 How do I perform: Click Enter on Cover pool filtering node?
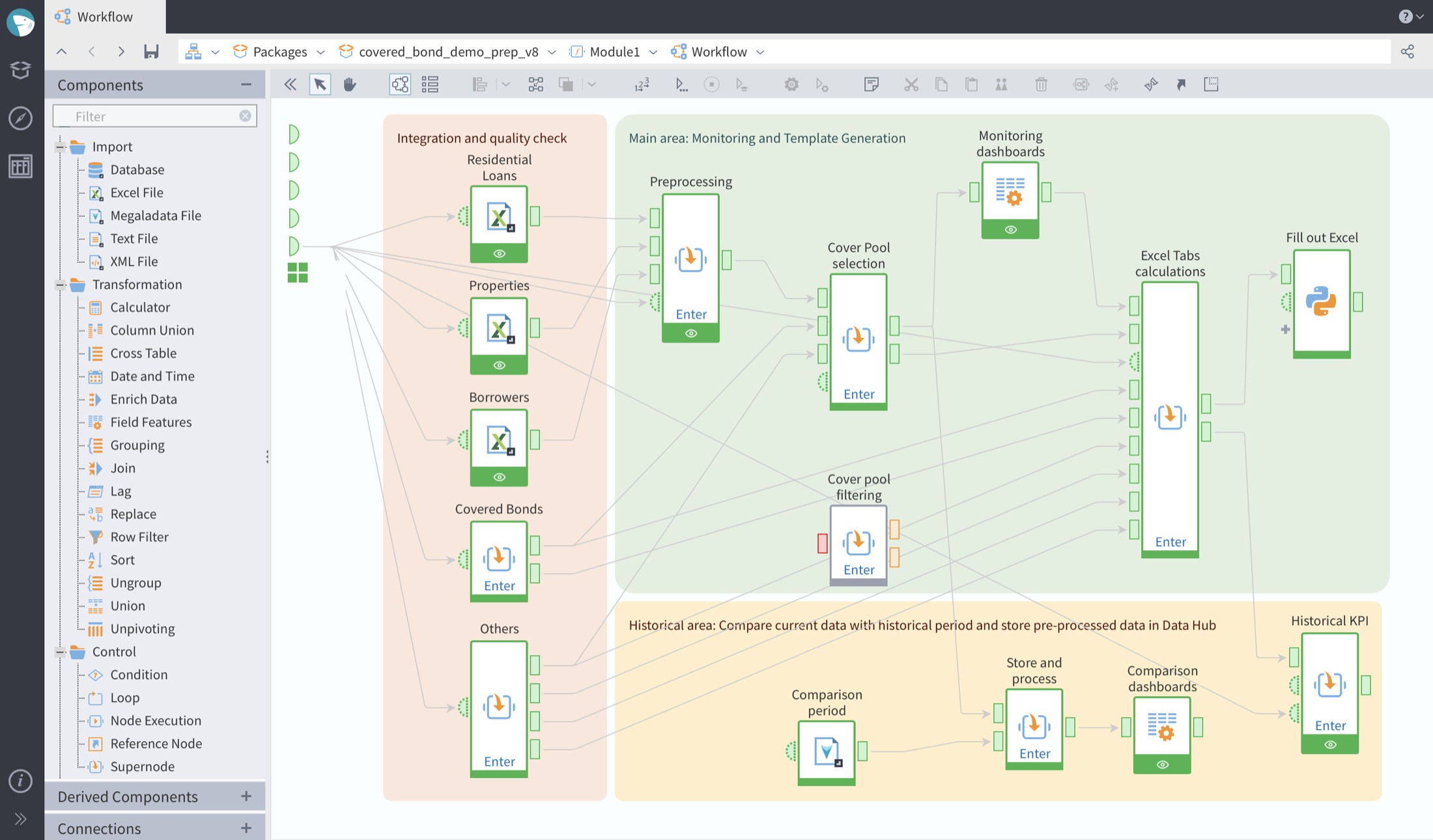[858, 570]
